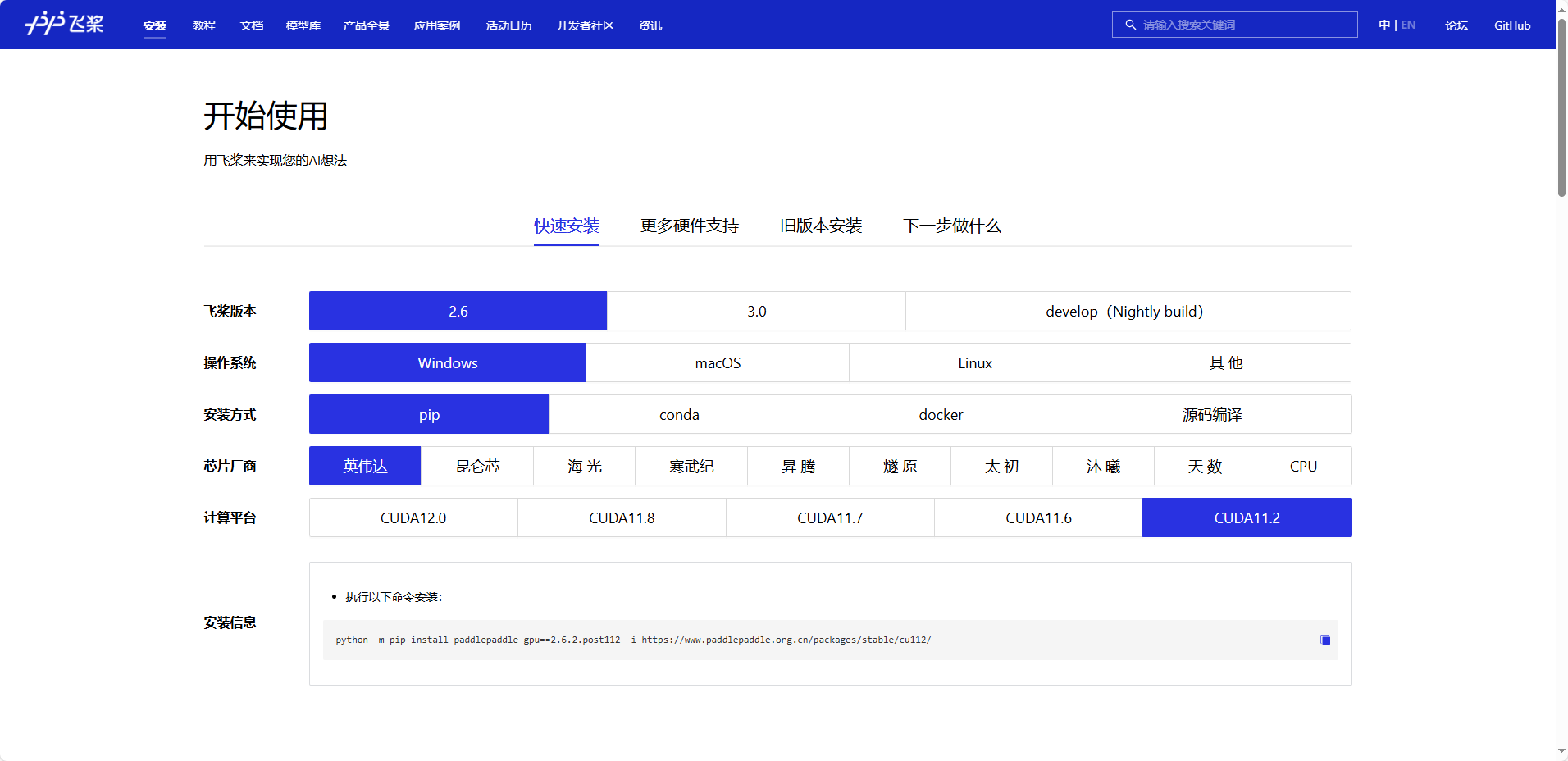The height and width of the screenshot is (761, 1568).
Task: Select the 更多硬件支持 tab
Action: coord(690,226)
